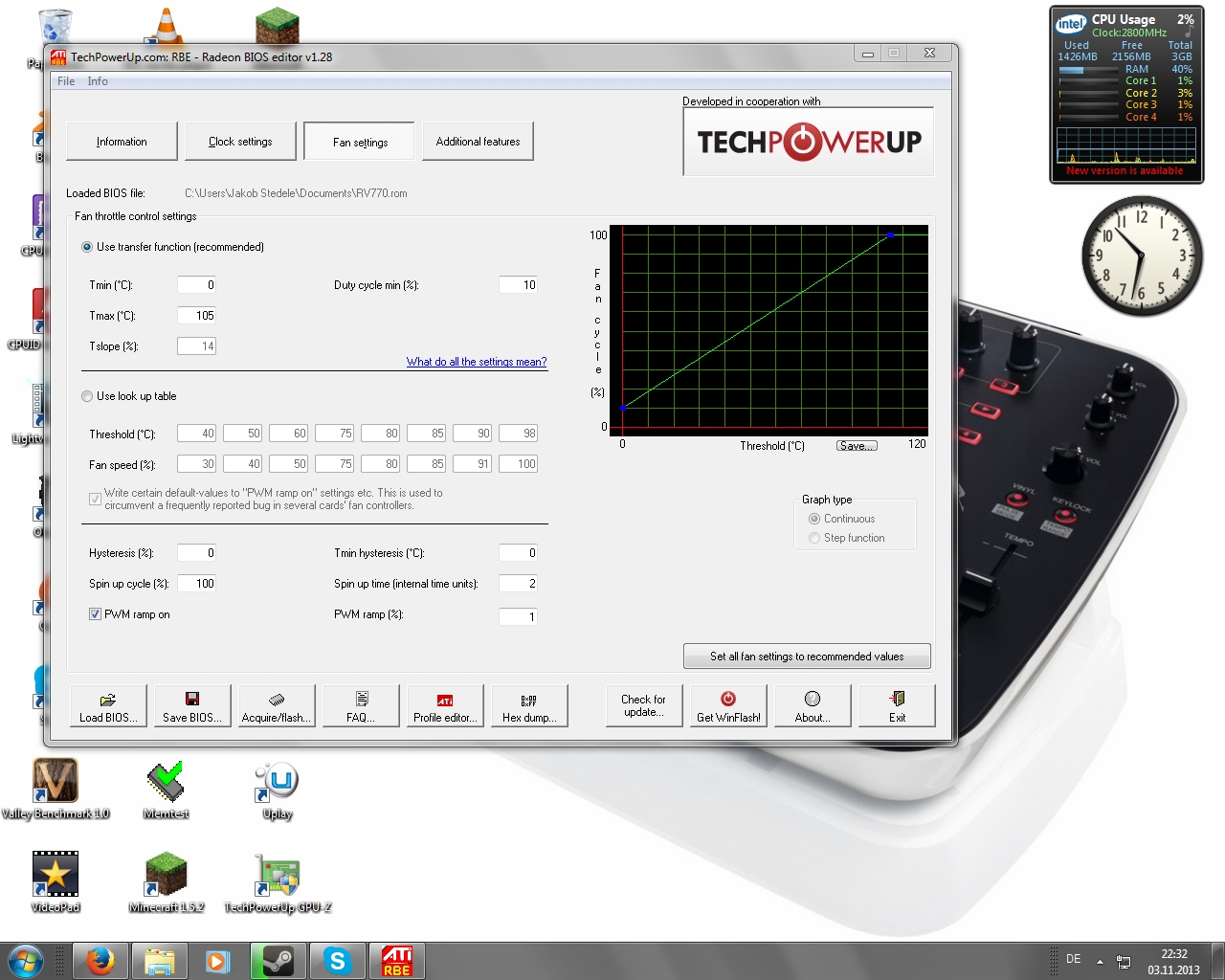The width and height of the screenshot is (1225, 980).
Task: Click the Spin up time field
Action: [518, 584]
